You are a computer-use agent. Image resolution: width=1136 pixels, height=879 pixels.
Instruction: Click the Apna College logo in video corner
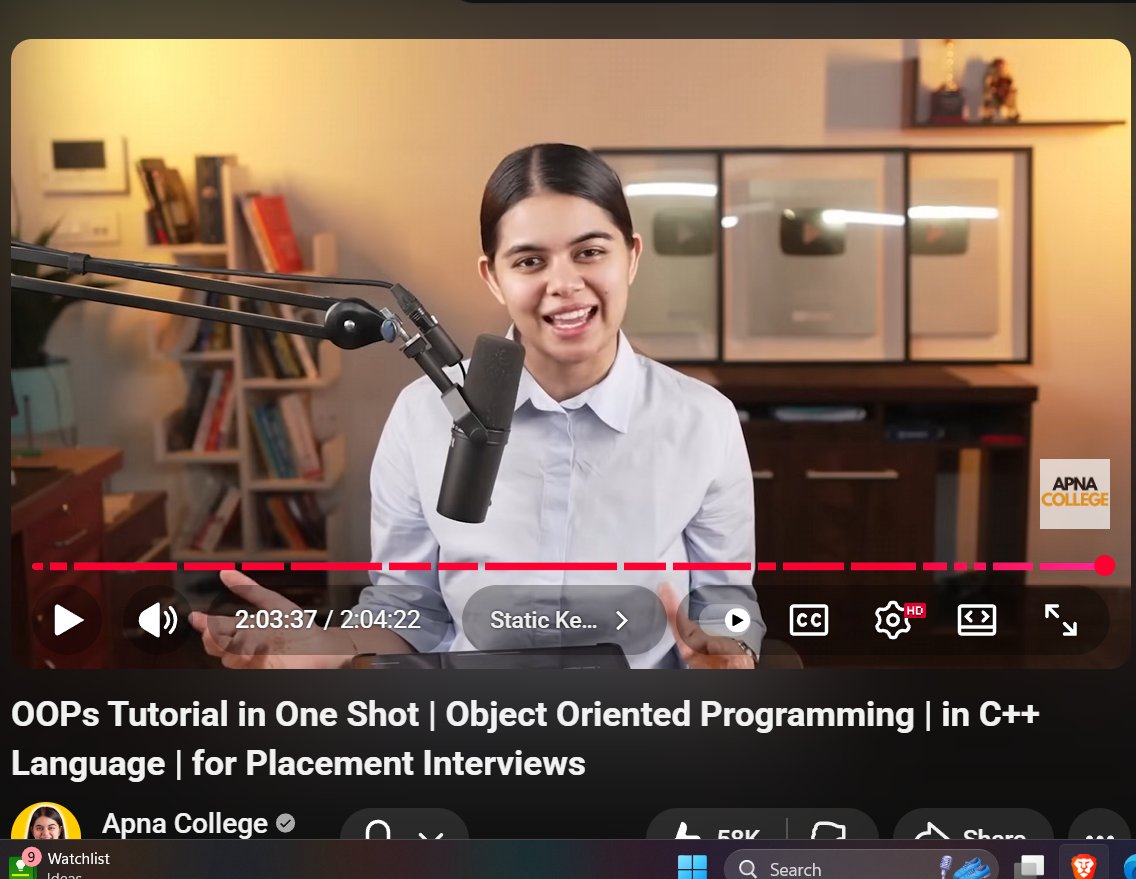(1074, 493)
